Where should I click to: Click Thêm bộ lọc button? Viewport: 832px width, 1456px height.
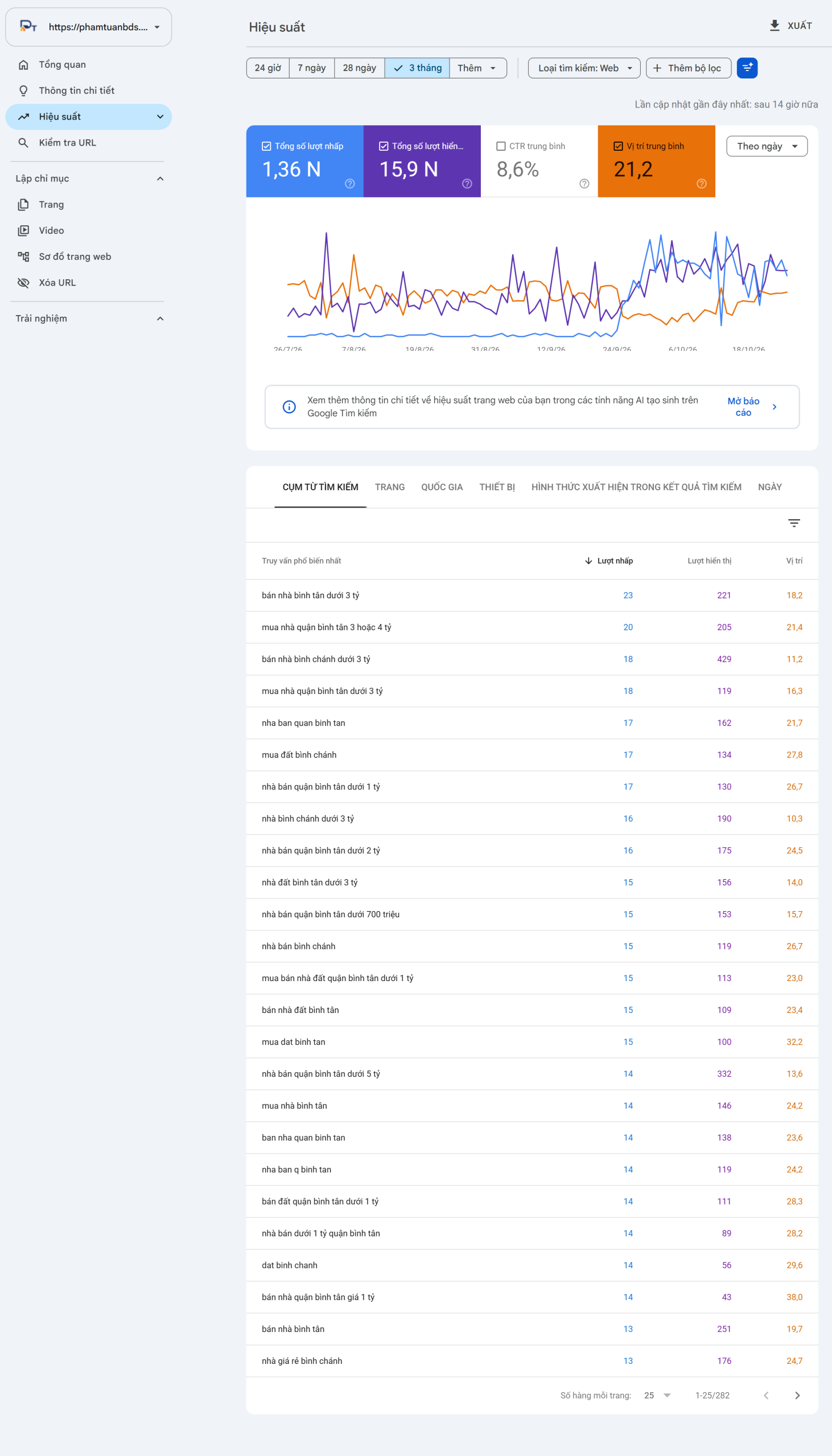689,68
